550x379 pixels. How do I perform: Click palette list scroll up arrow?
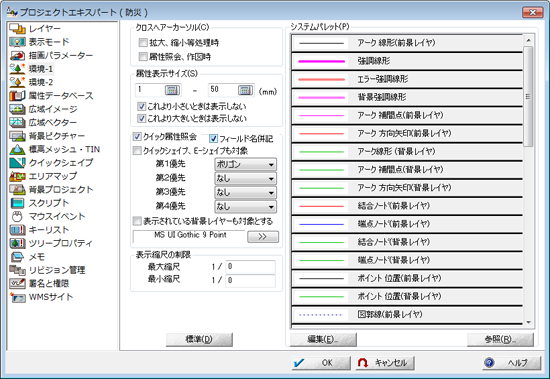click(528, 40)
